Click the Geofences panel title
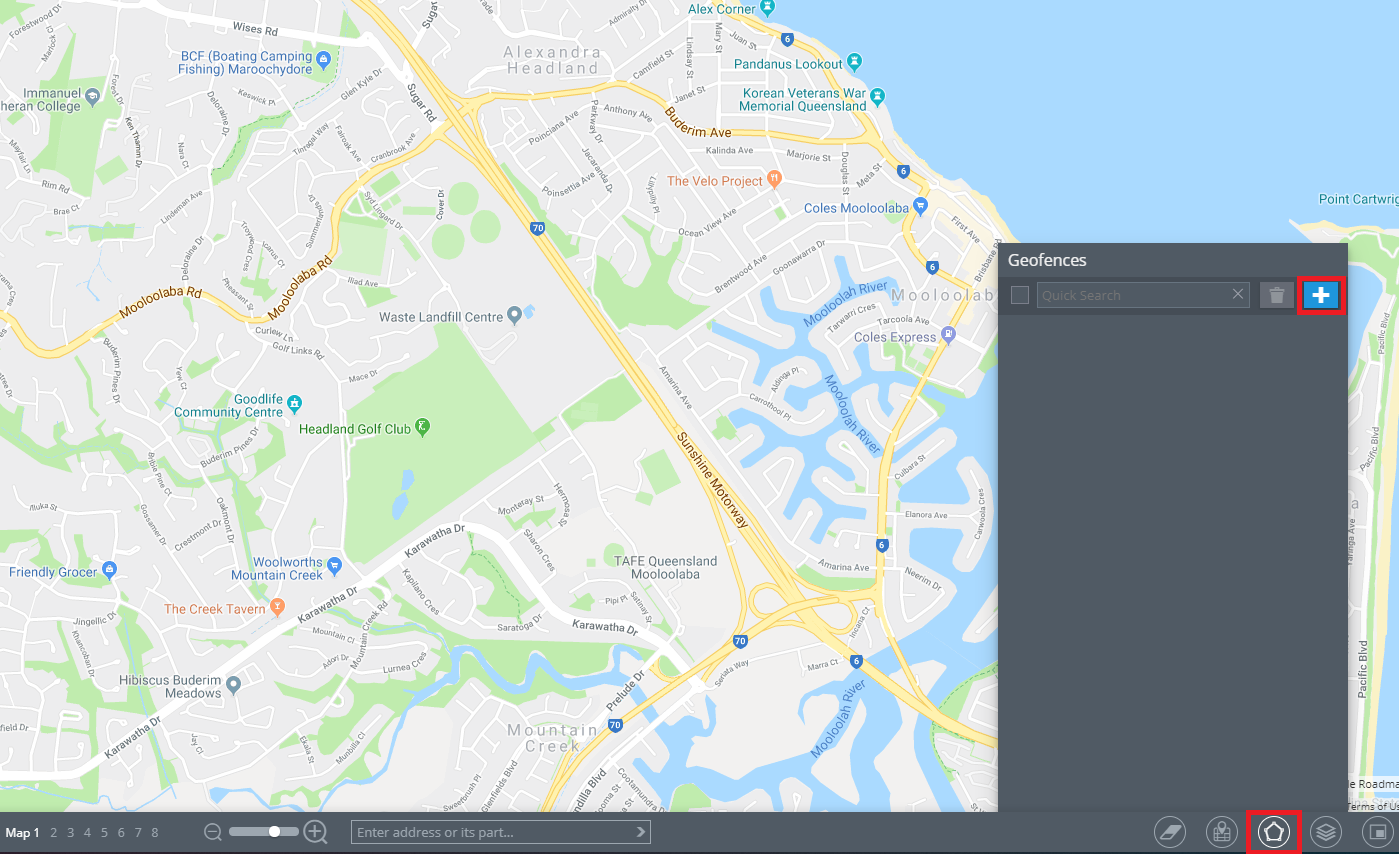 [x=1047, y=260]
